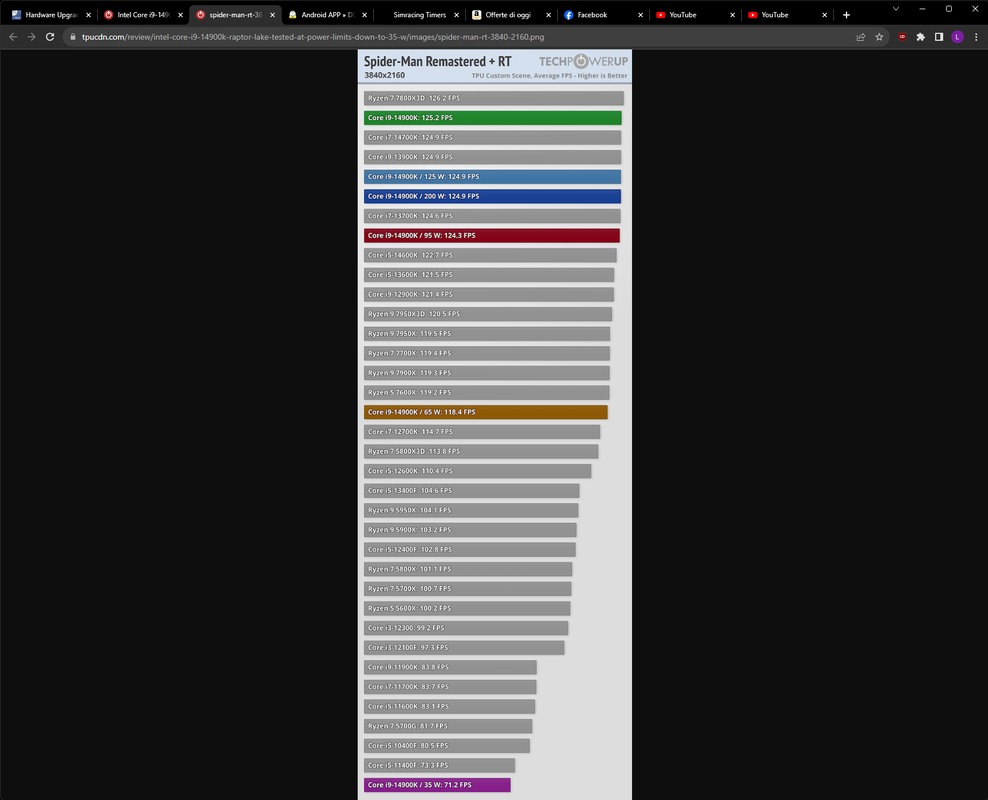
Task: Click the orange 14900K / 65 W bar
Action: (485, 412)
